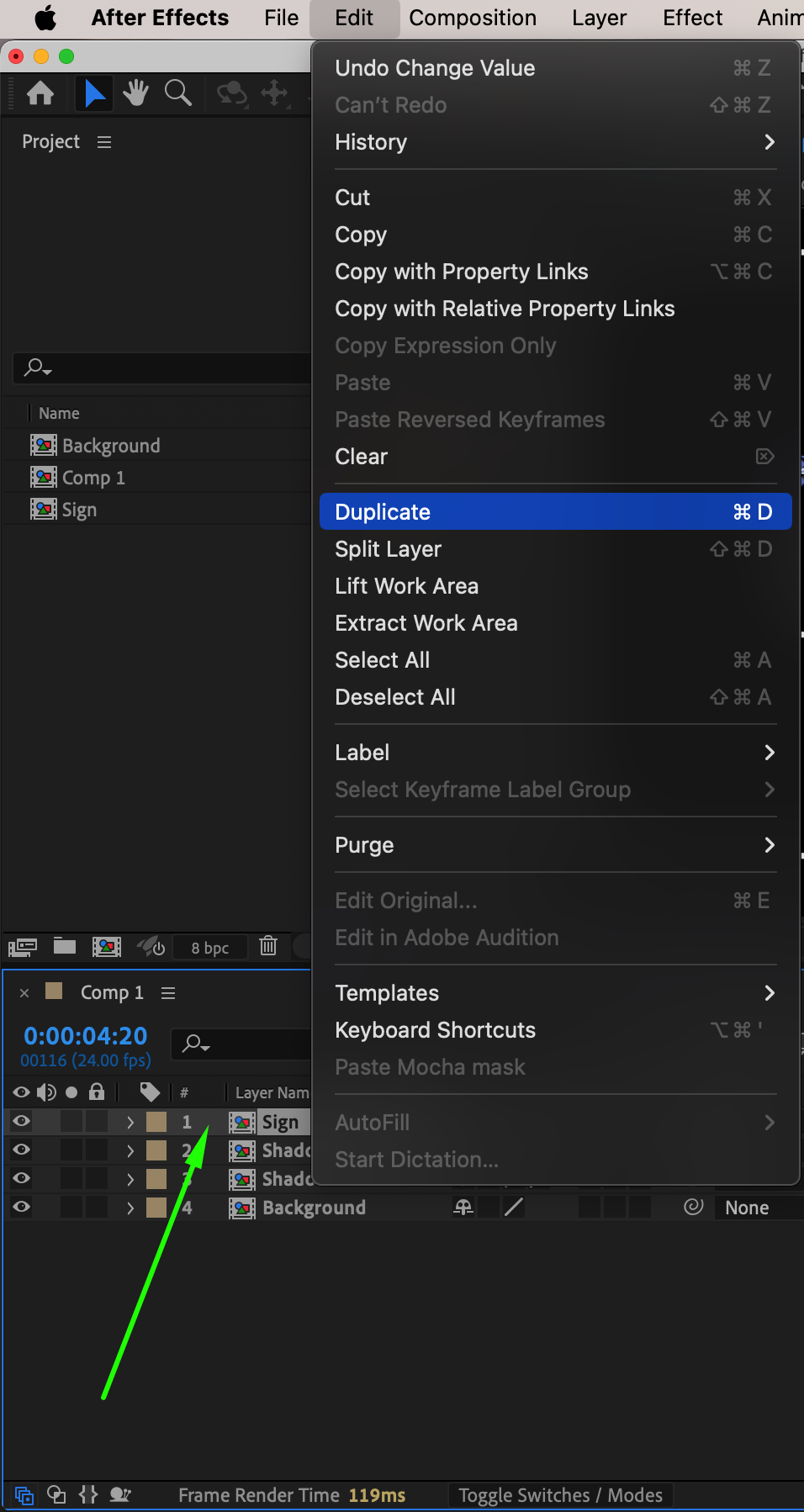Toggle solo box for Sign layer

click(x=71, y=1121)
